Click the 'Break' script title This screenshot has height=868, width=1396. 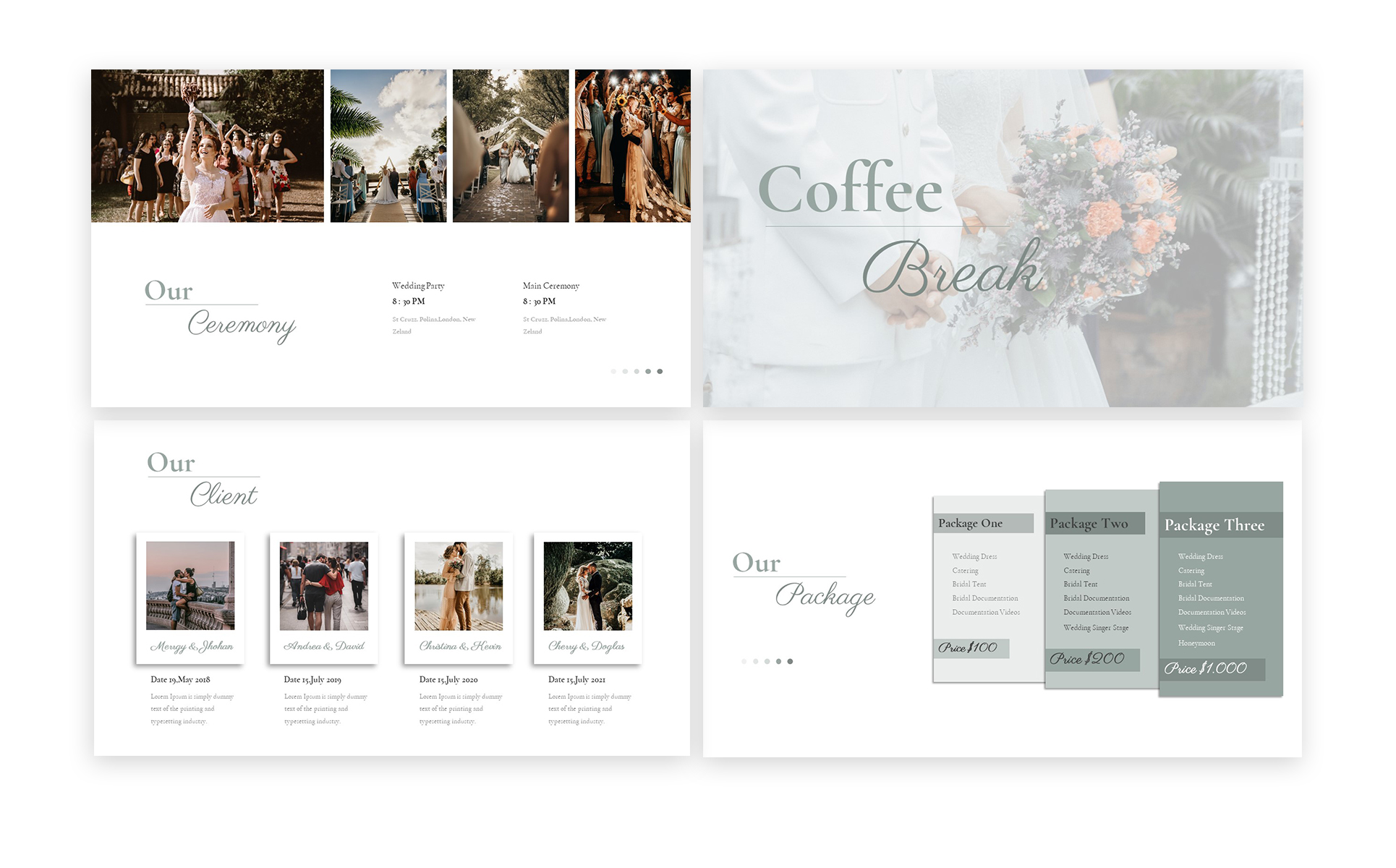point(953,268)
